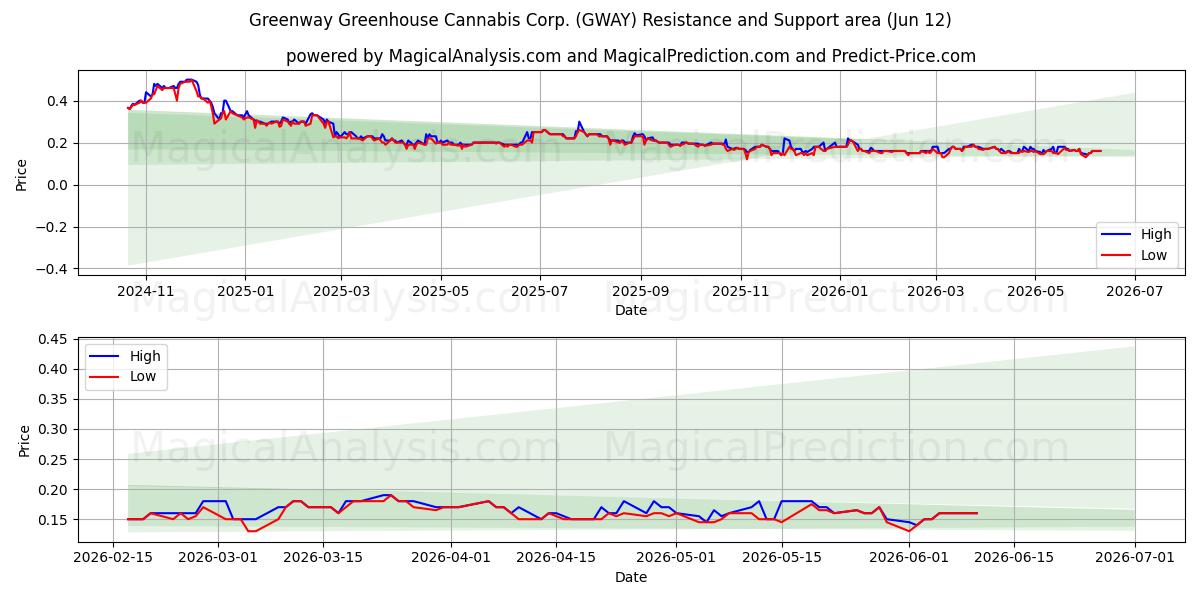Image resolution: width=1200 pixels, height=600 pixels.
Task: Click the lower chart 'Date' axis label
Action: tap(631, 578)
